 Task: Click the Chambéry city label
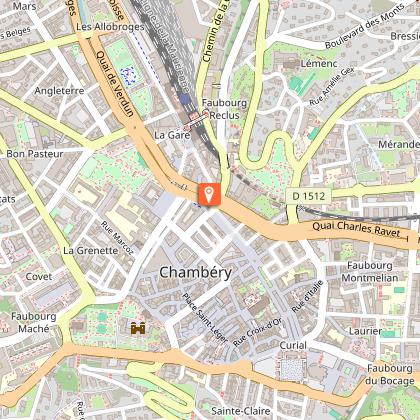196,273
